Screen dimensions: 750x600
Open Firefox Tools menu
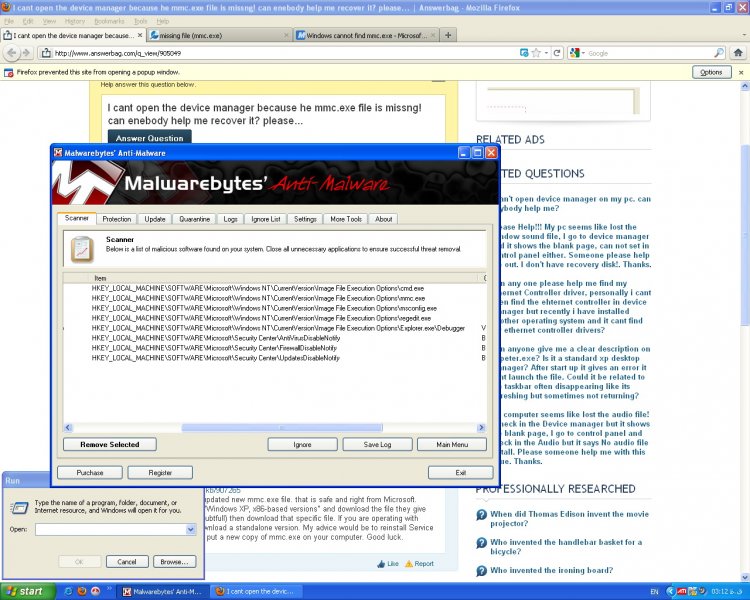point(141,21)
